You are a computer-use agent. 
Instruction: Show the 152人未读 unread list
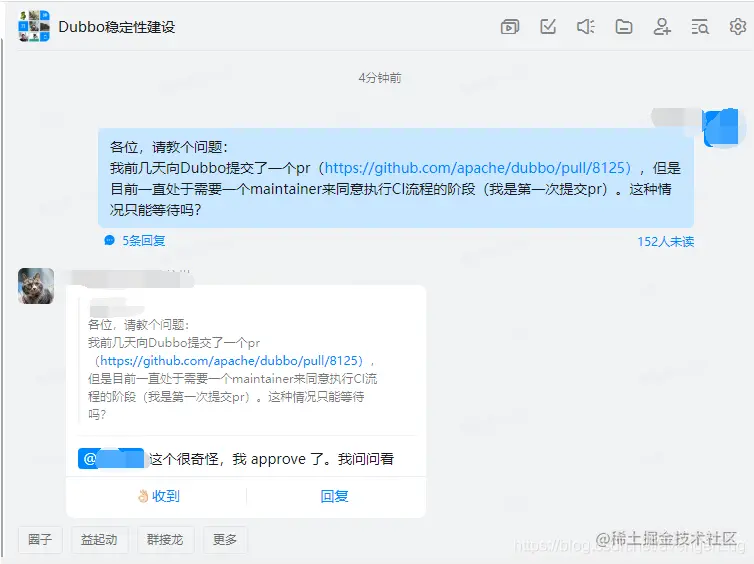tap(666, 241)
